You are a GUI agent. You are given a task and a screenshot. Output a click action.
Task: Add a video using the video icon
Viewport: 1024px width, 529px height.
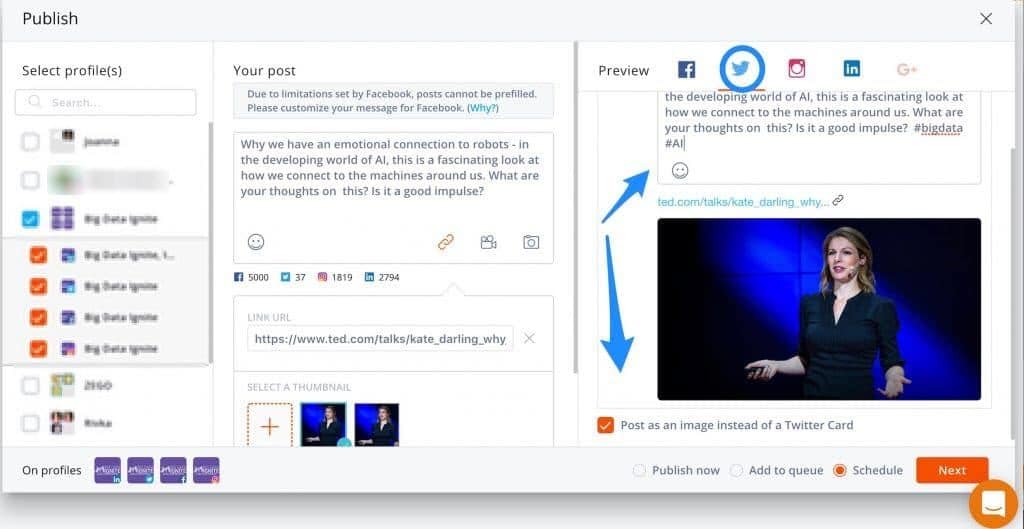pos(488,242)
